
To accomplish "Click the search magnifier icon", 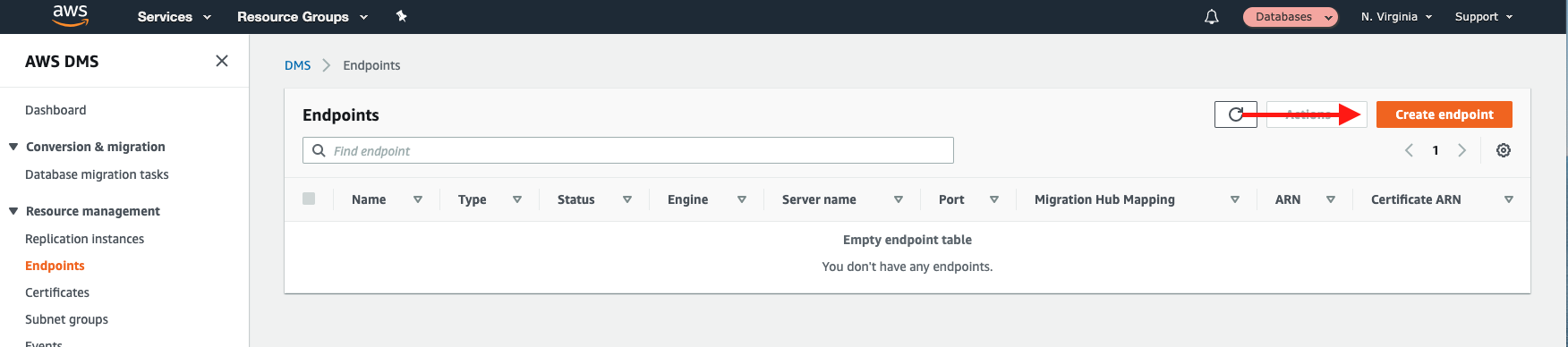I will pos(319,150).
